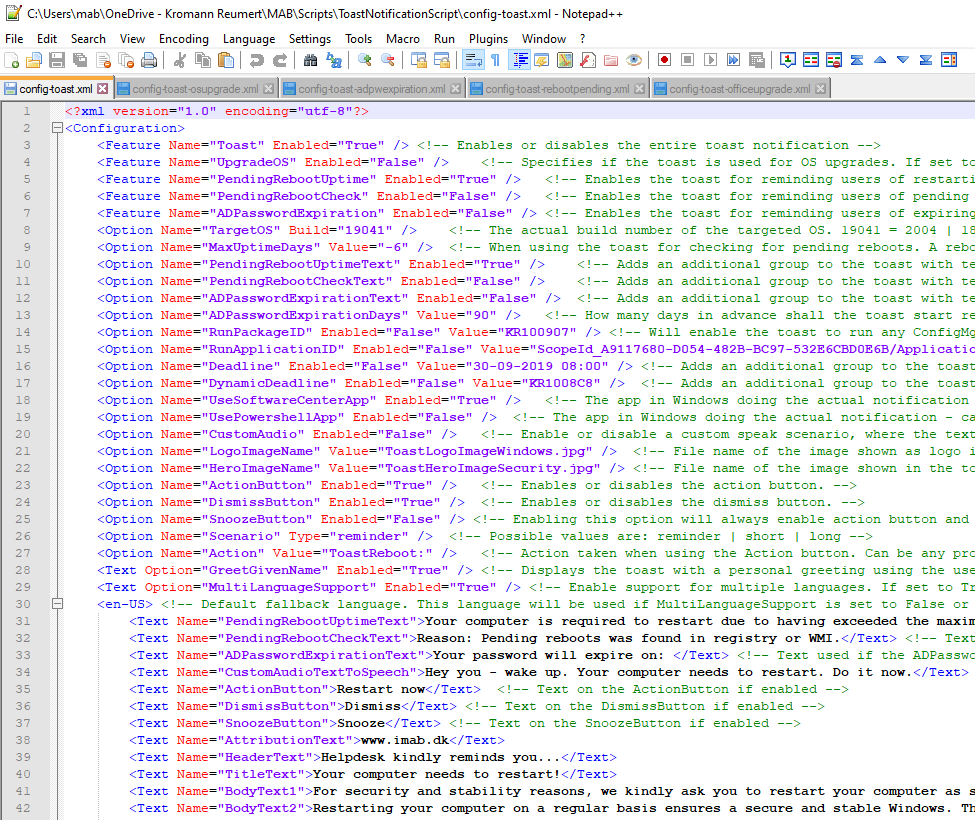Image resolution: width=975 pixels, height=820 pixels.
Task: Create a new document with the New icon
Action: click(x=12, y=60)
